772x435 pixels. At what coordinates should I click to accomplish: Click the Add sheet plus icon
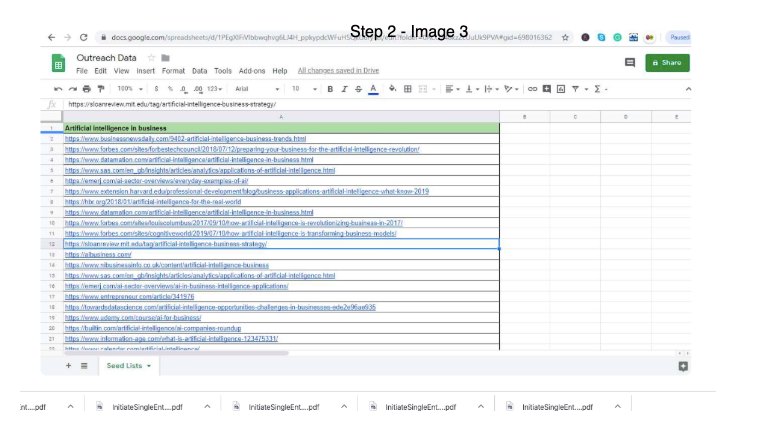(x=68, y=366)
